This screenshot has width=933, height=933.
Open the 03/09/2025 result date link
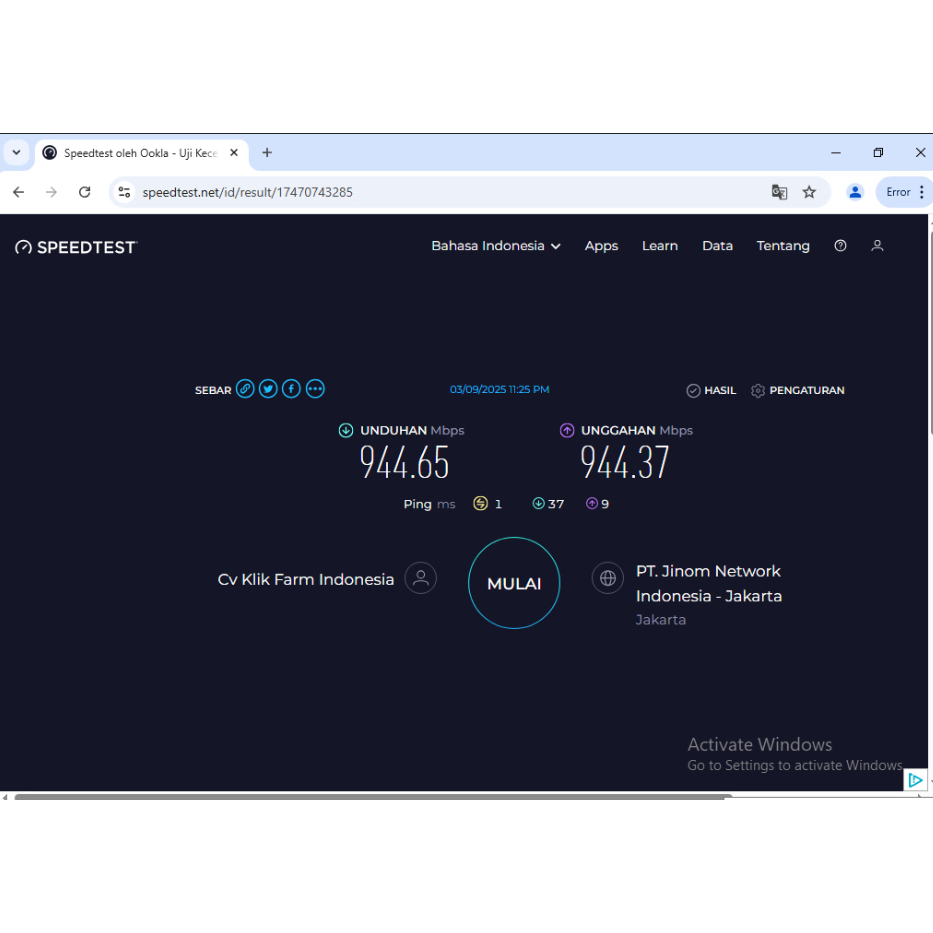coord(500,389)
